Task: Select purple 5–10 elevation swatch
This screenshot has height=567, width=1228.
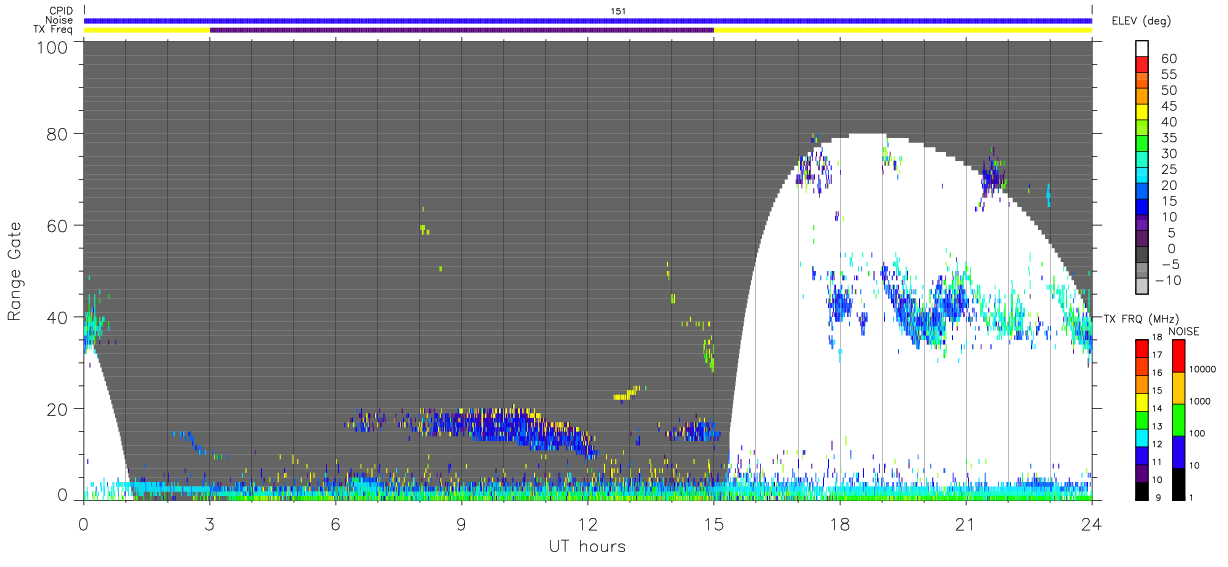Action: (x=1142, y=224)
